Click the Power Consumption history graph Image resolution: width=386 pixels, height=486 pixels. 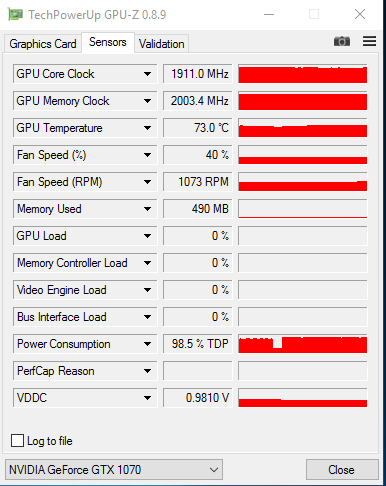pos(303,344)
